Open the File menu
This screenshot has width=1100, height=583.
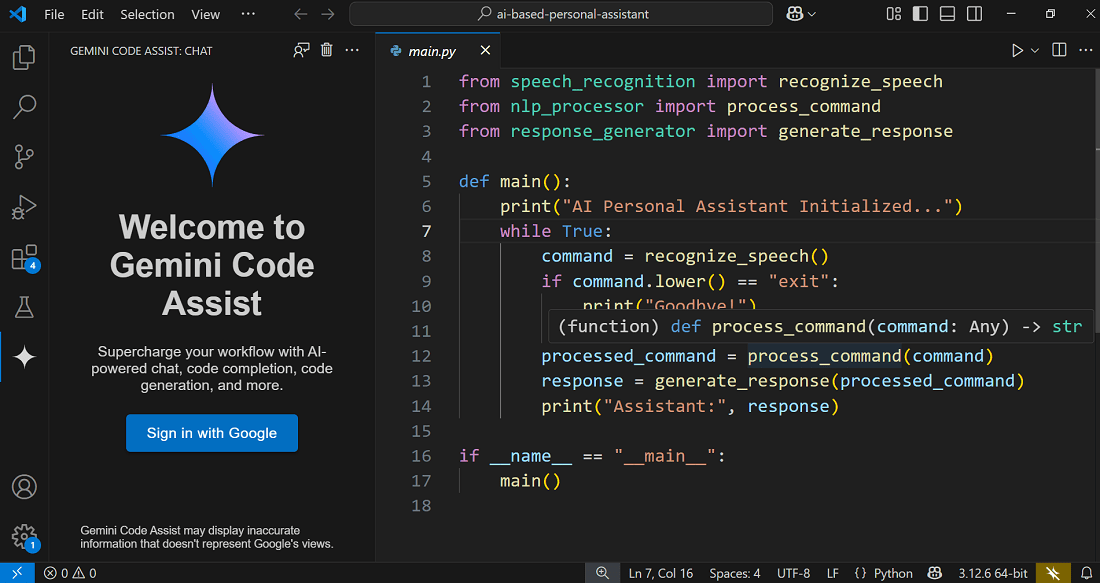[x=54, y=14]
